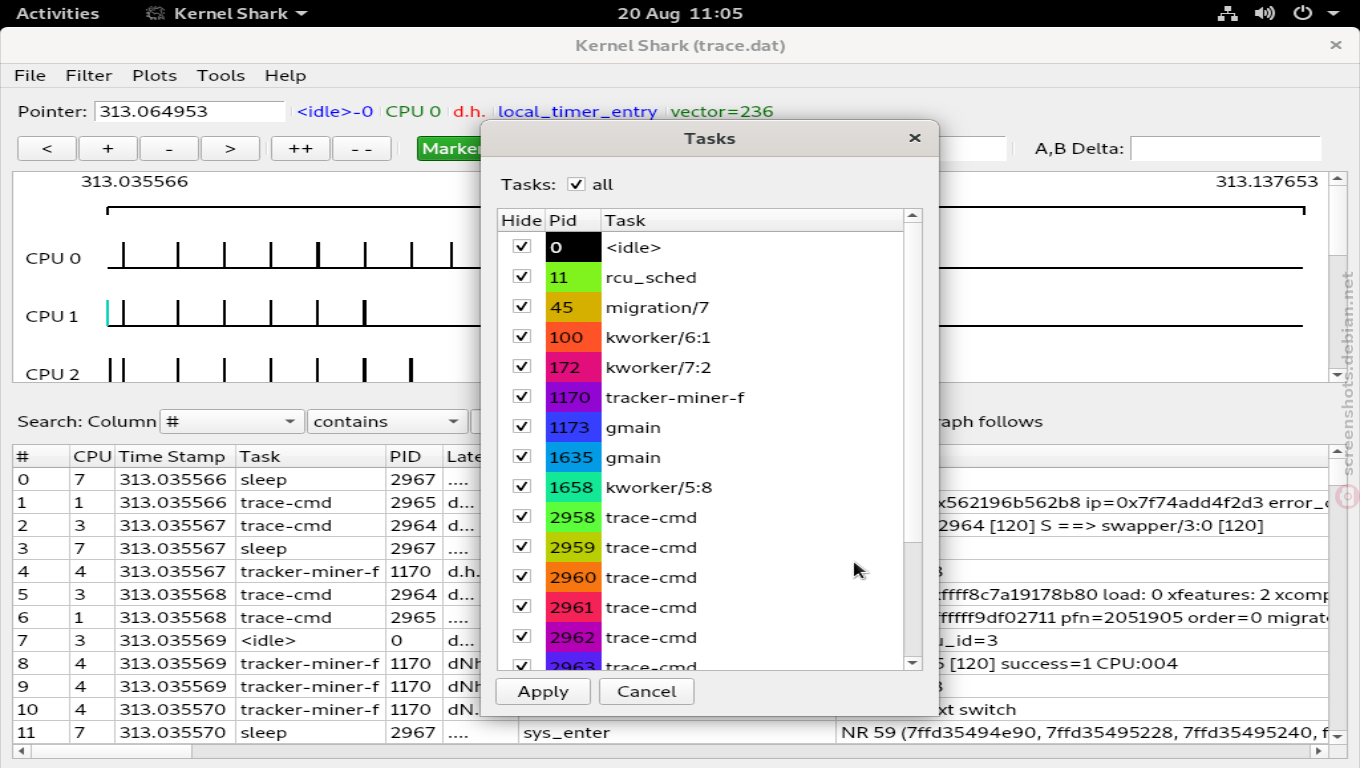Click the zoom in '+' button

[x=108, y=148]
